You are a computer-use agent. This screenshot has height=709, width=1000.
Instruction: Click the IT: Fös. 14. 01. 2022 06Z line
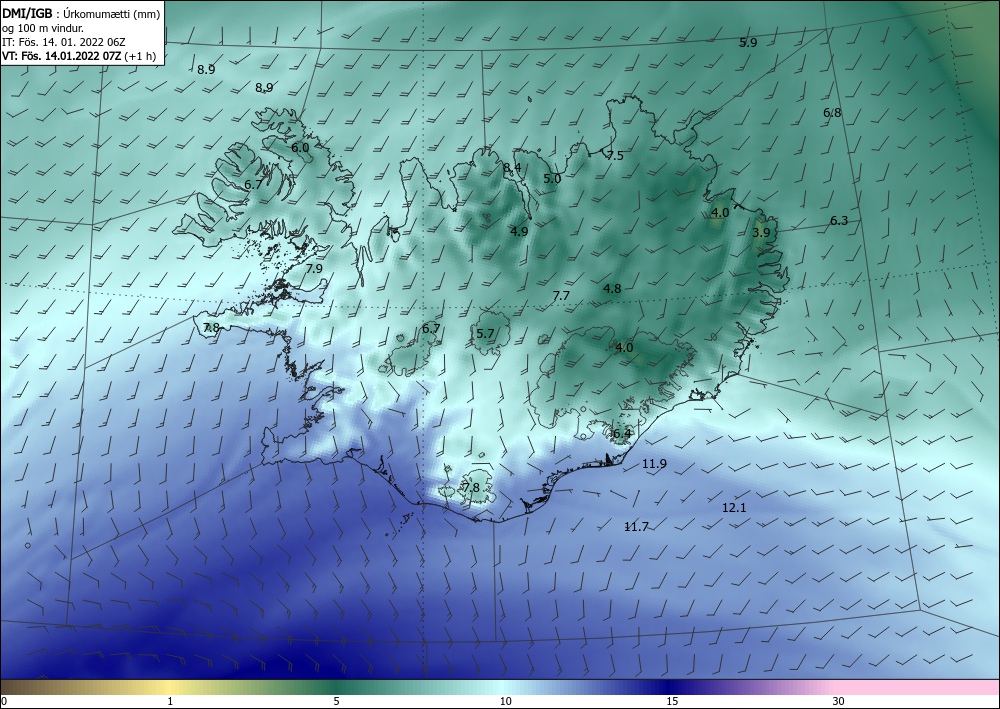tap(64, 42)
